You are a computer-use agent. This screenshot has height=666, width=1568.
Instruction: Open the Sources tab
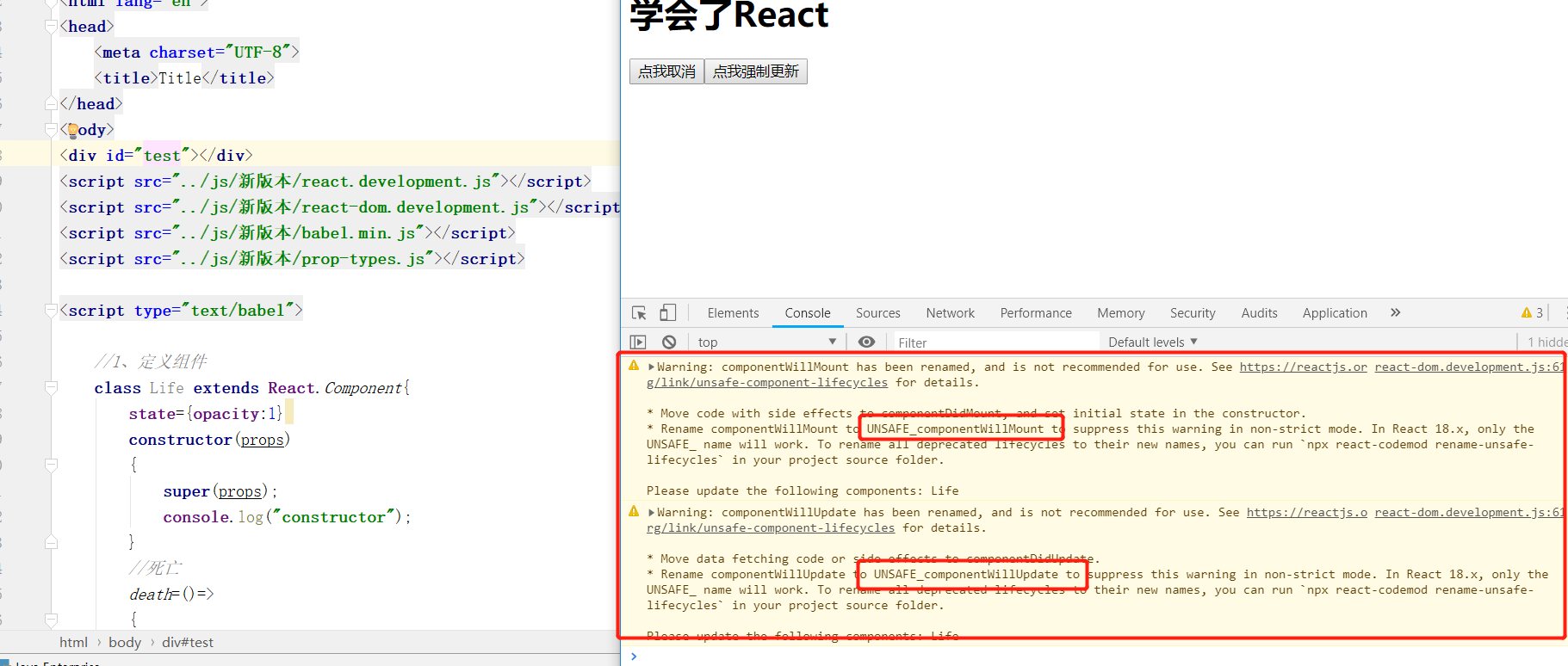[877, 313]
